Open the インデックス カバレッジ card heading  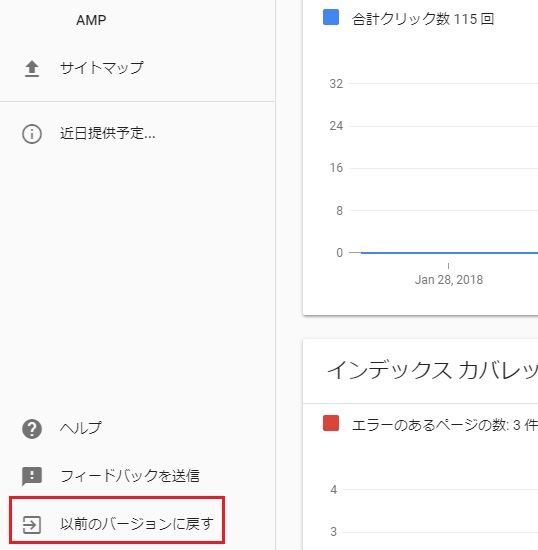tap(432, 370)
